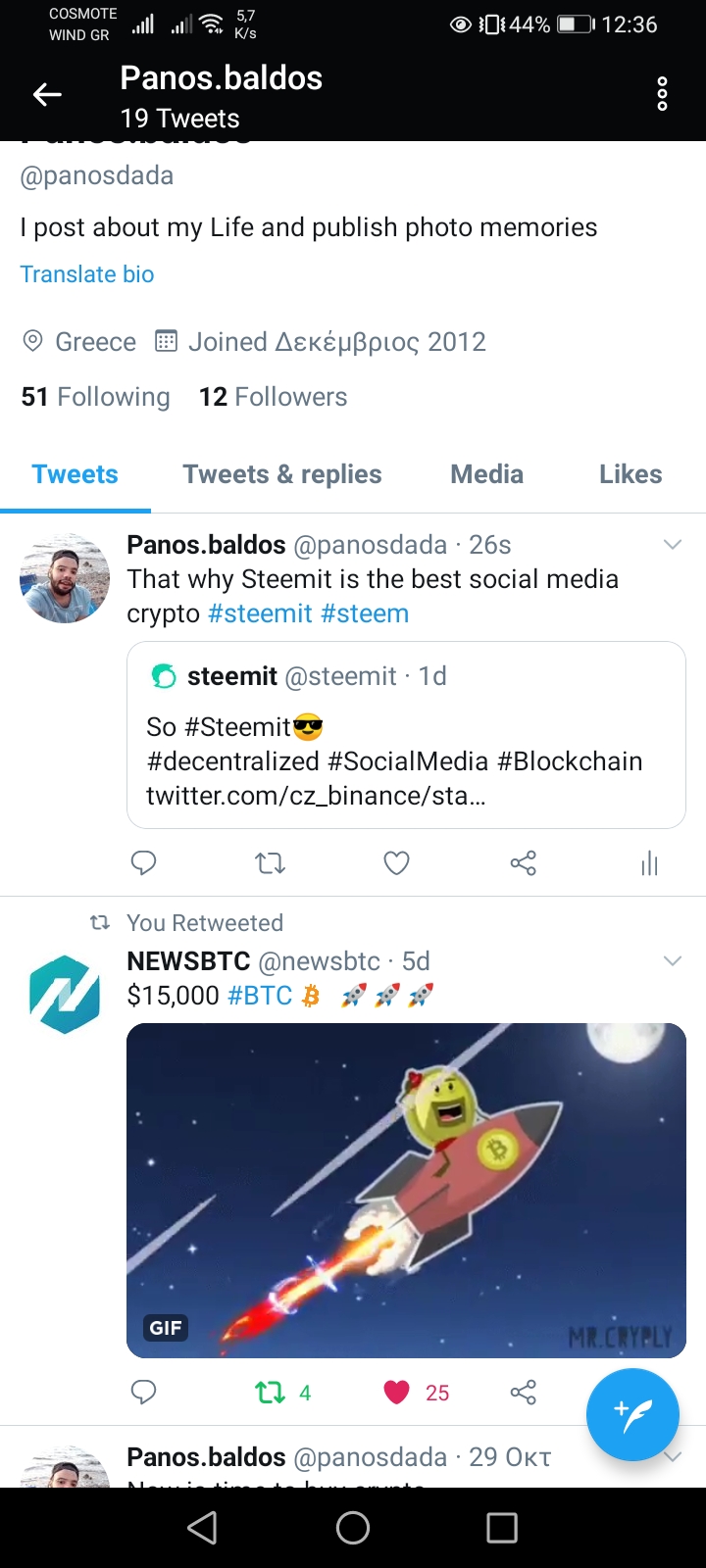Screen dimensions: 706x1568
Task: Switch to the Likes tab
Action: tap(630, 474)
